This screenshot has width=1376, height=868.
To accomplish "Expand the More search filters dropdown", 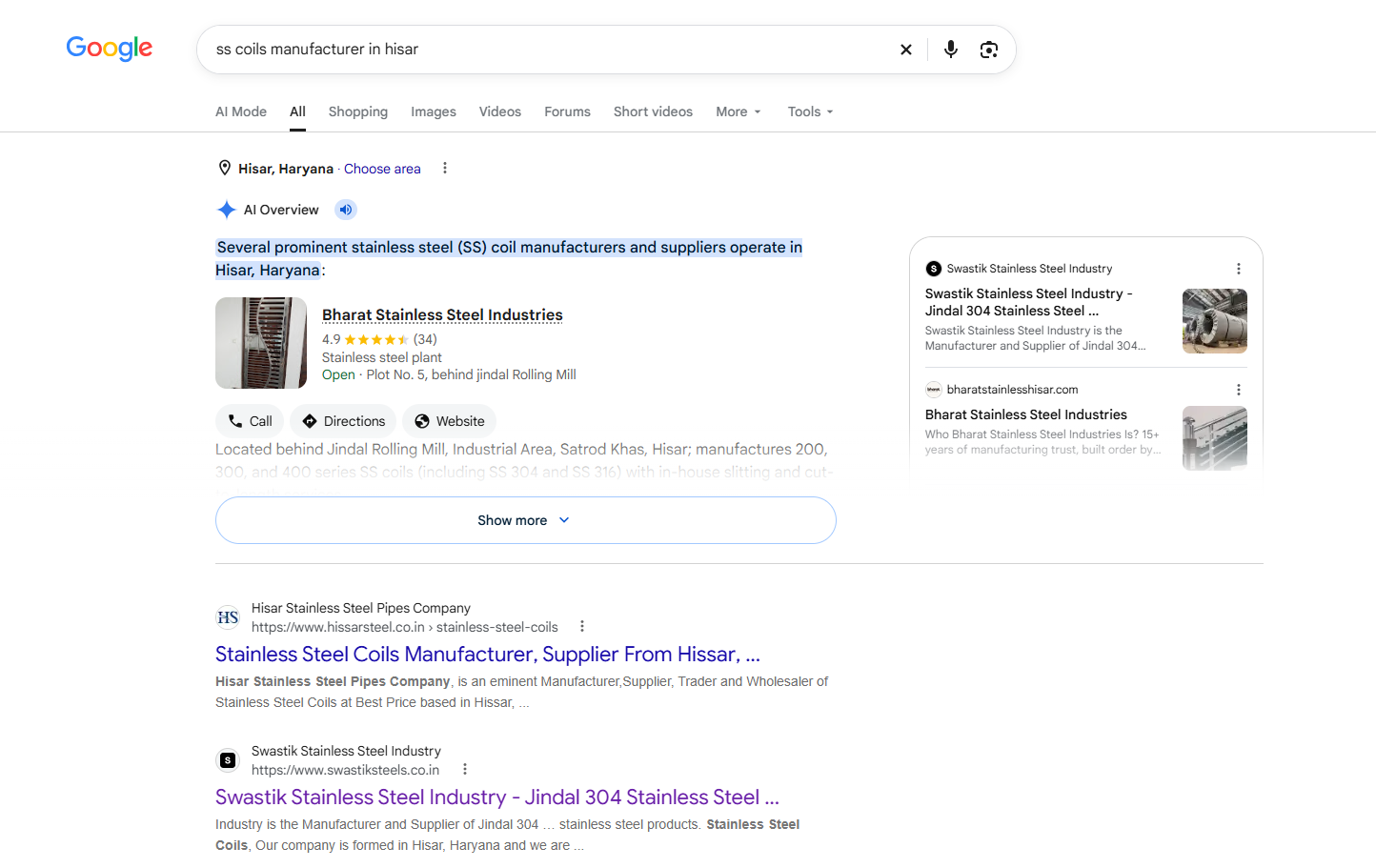I will pyautogui.click(x=739, y=111).
